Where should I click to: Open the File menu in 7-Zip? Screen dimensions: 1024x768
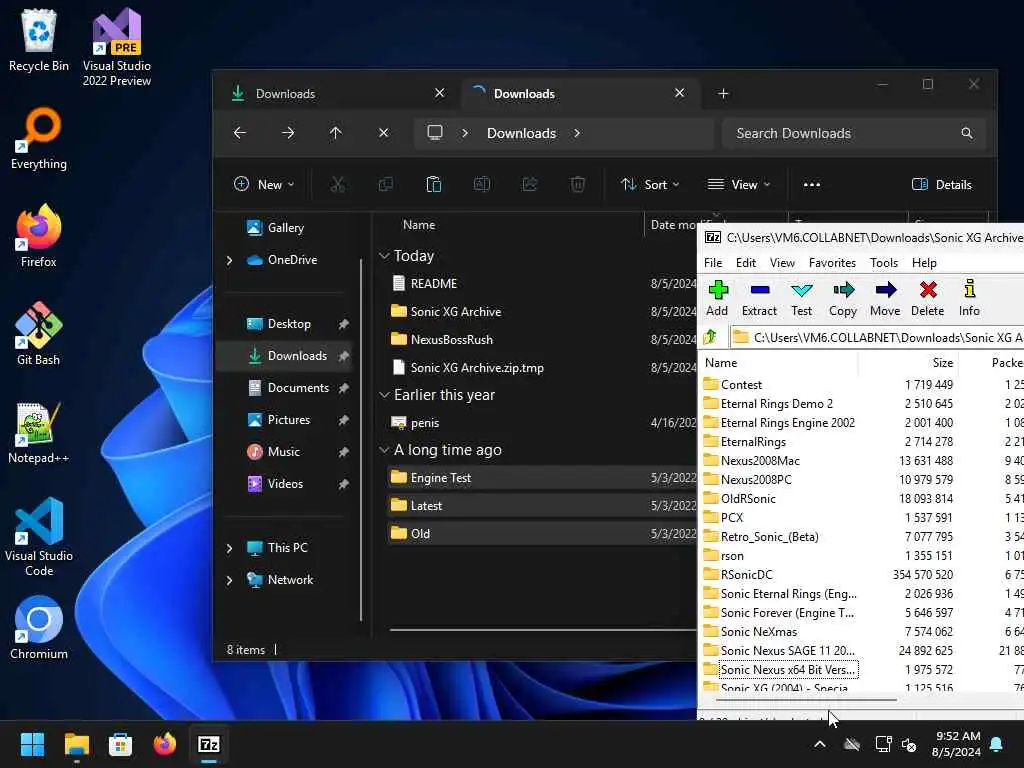pyautogui.click(x=713, y=263)
